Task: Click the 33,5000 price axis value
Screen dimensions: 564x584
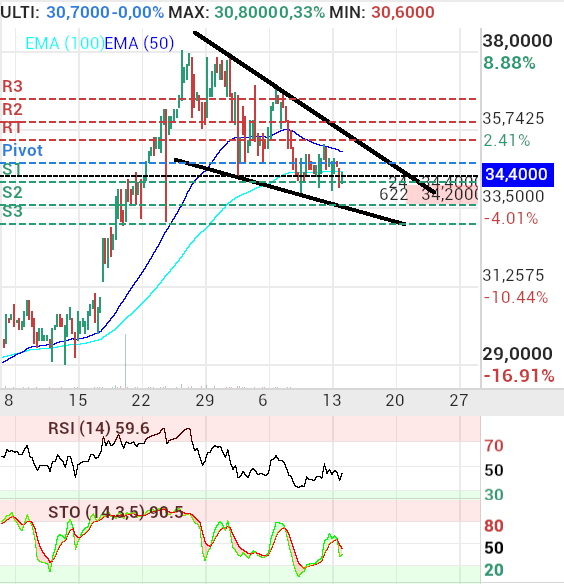Action: (513, 196)
